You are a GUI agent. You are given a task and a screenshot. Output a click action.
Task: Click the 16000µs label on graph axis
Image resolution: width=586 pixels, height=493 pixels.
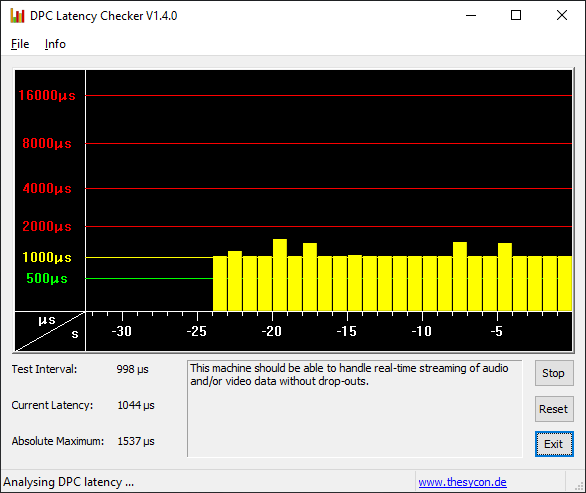(47, 95)
